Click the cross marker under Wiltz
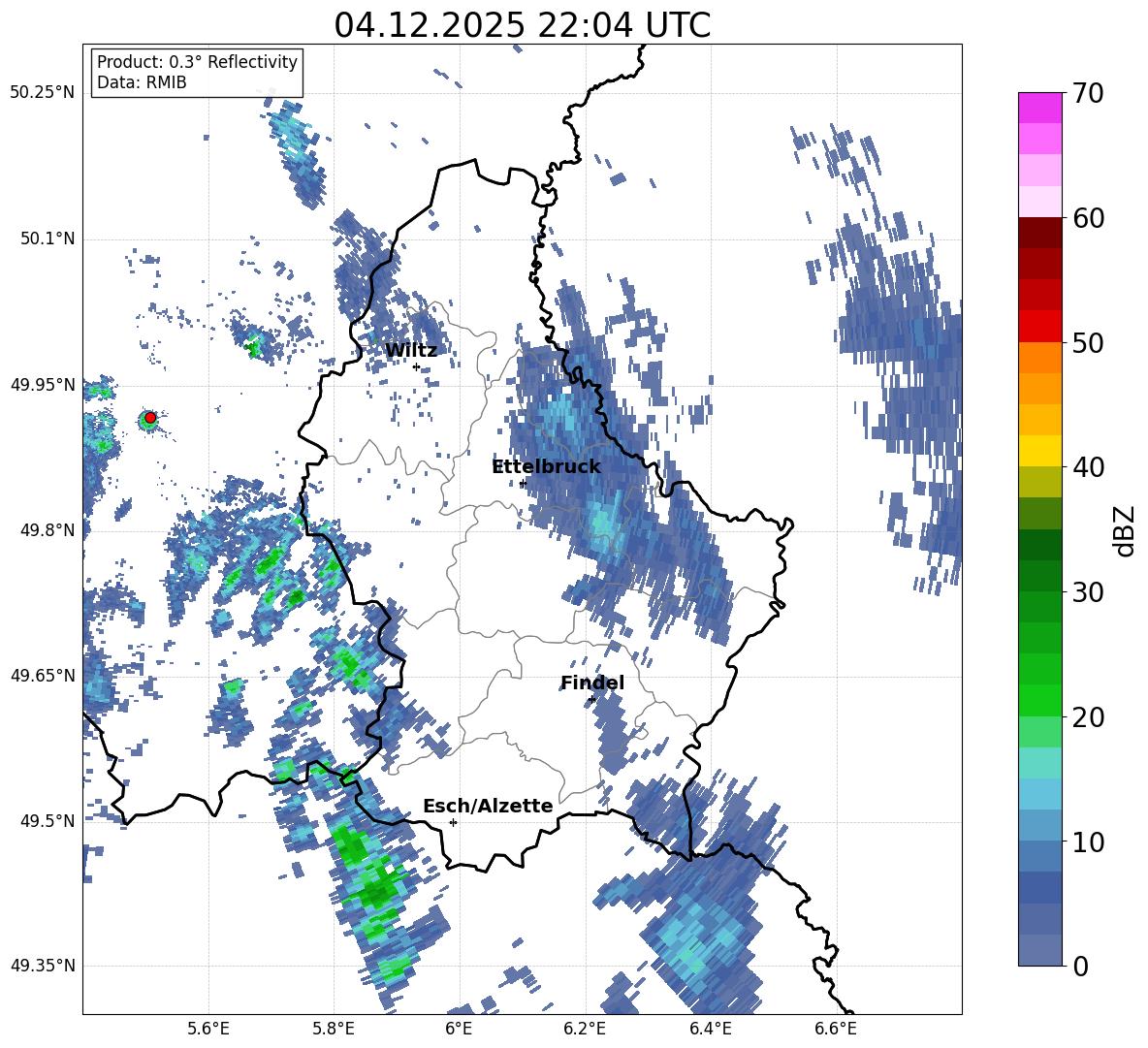This screenshot has height=1048, width=1148. point(416,367)
